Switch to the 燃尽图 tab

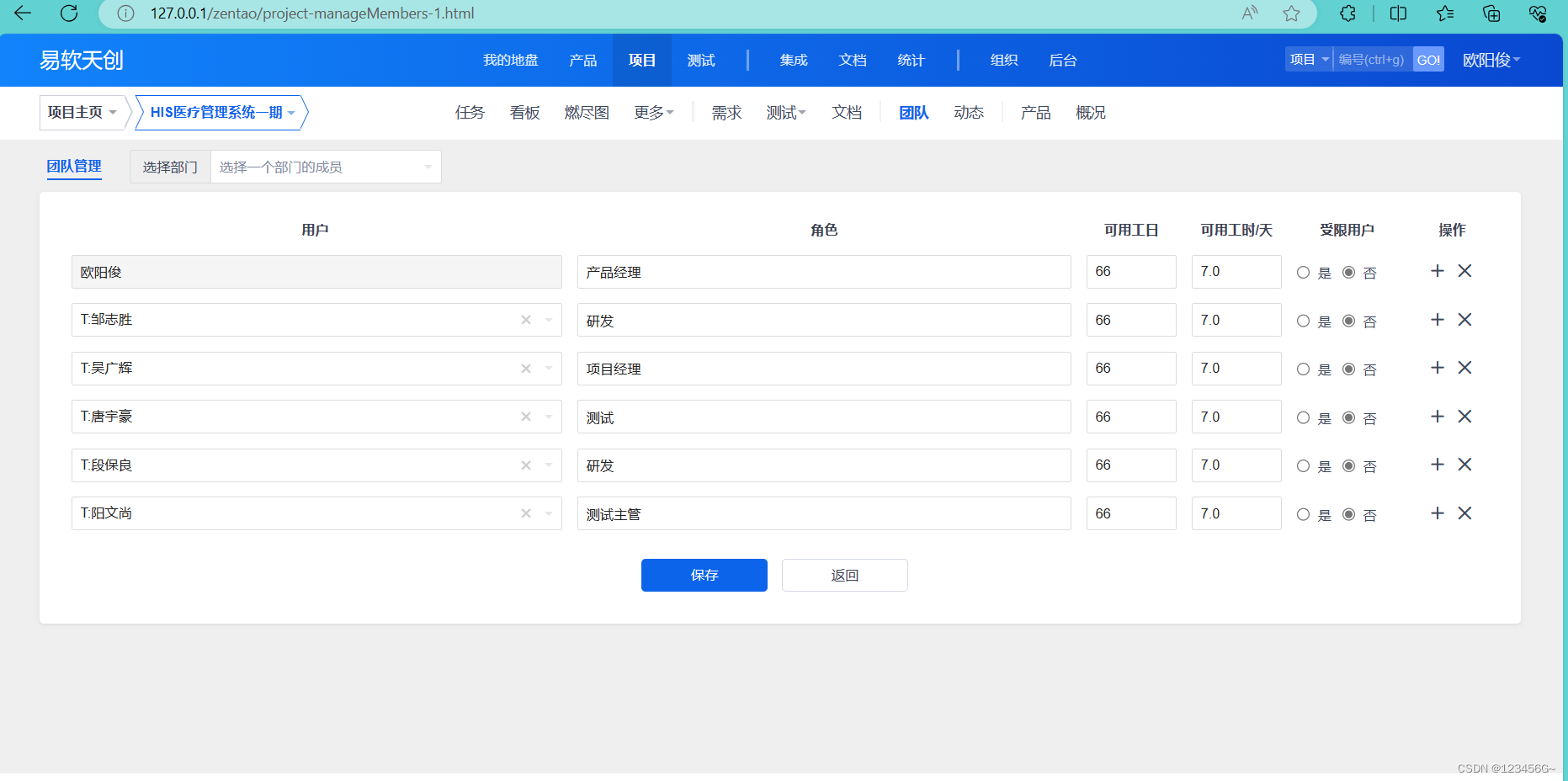click(x=587, y=112)
